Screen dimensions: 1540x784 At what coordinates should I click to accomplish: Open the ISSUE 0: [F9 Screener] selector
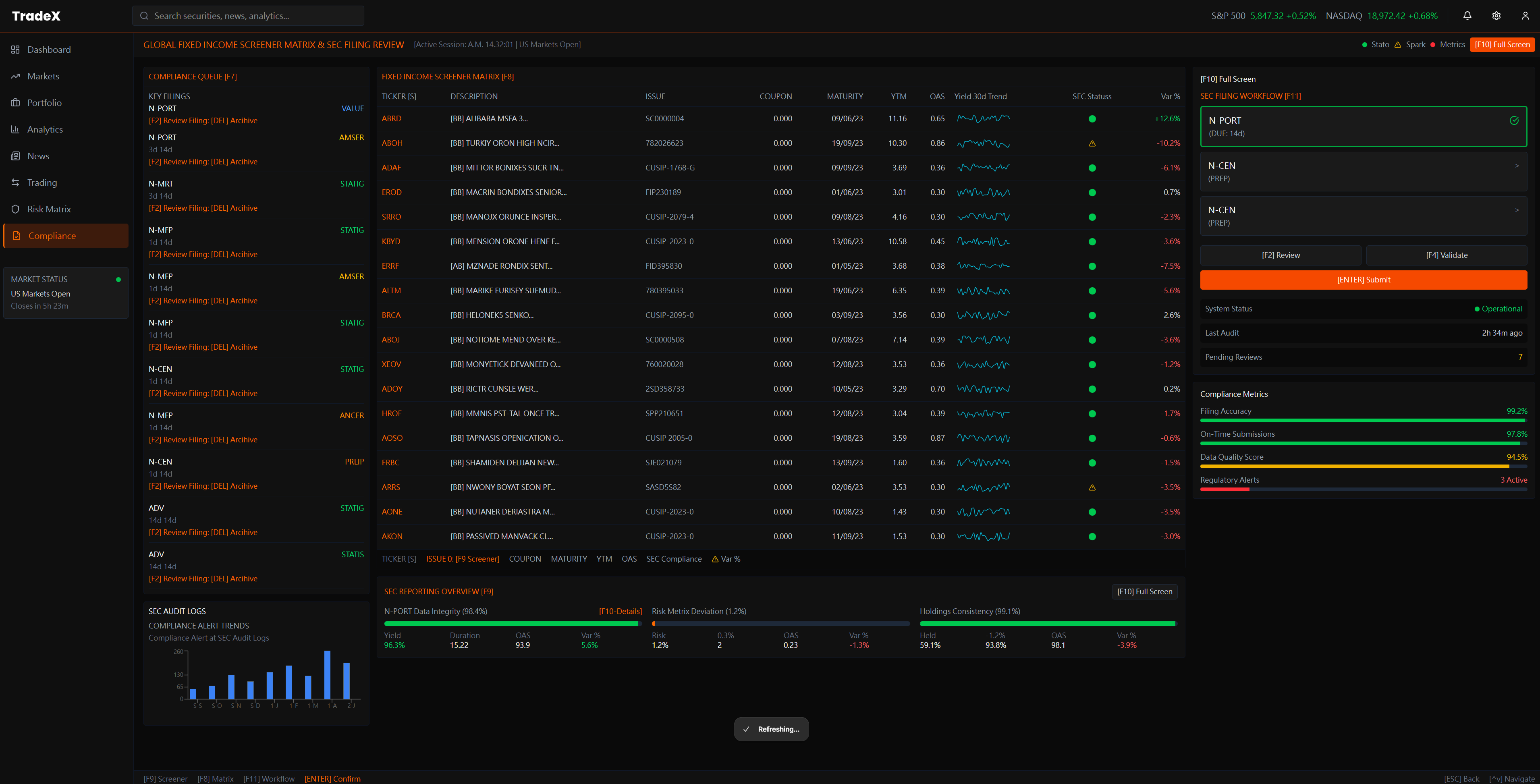pyautogui.click(x=463, y=559)
